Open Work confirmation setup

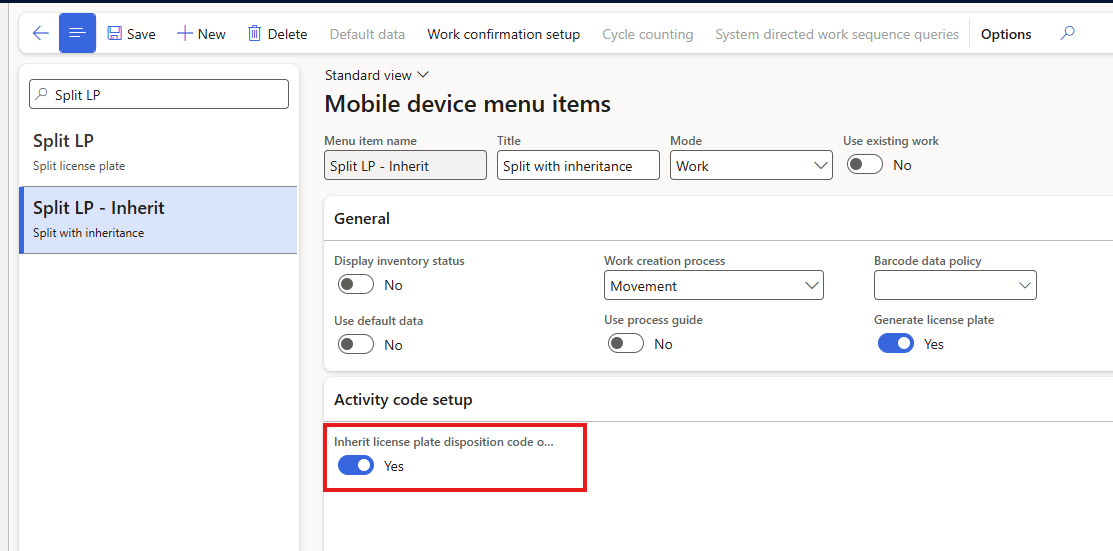(503, 34)
